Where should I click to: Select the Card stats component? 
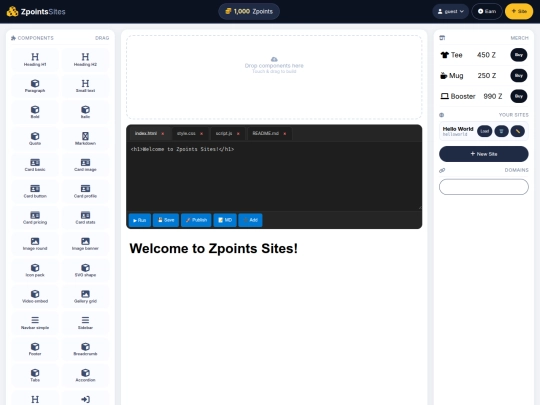tap(85, 217)
